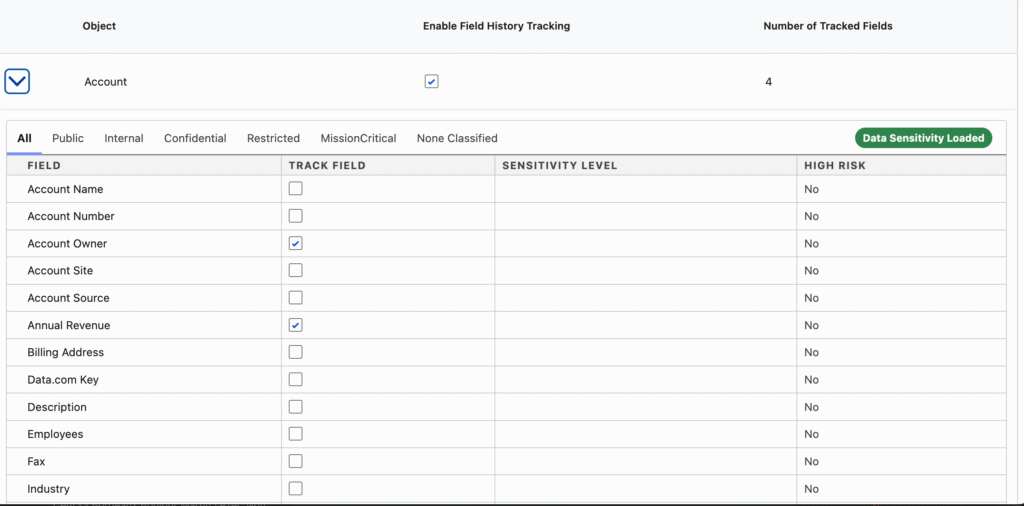Disable tracking for Account Owner field
The width and height of the screenshot is (1024, 506).
click(295, 243)
